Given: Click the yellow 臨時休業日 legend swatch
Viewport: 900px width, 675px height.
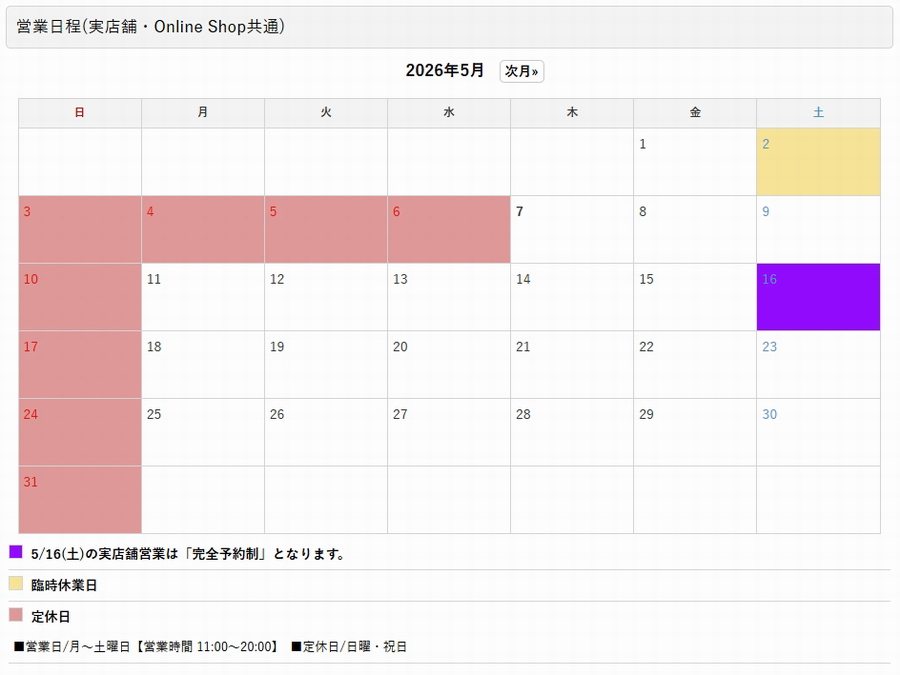Looking at the screenshot, I should click(16, 584).
